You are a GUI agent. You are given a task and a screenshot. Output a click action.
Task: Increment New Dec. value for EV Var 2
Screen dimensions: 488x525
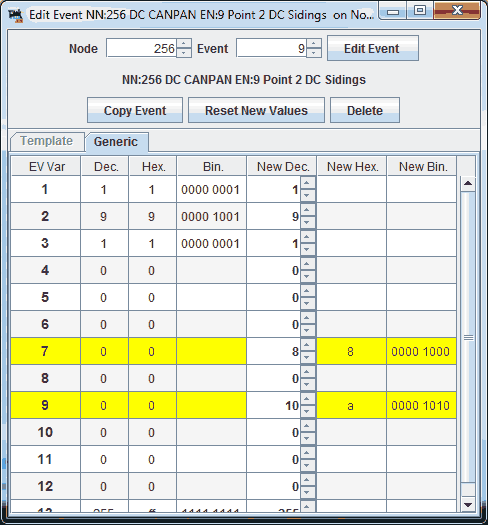coord(307,210)
